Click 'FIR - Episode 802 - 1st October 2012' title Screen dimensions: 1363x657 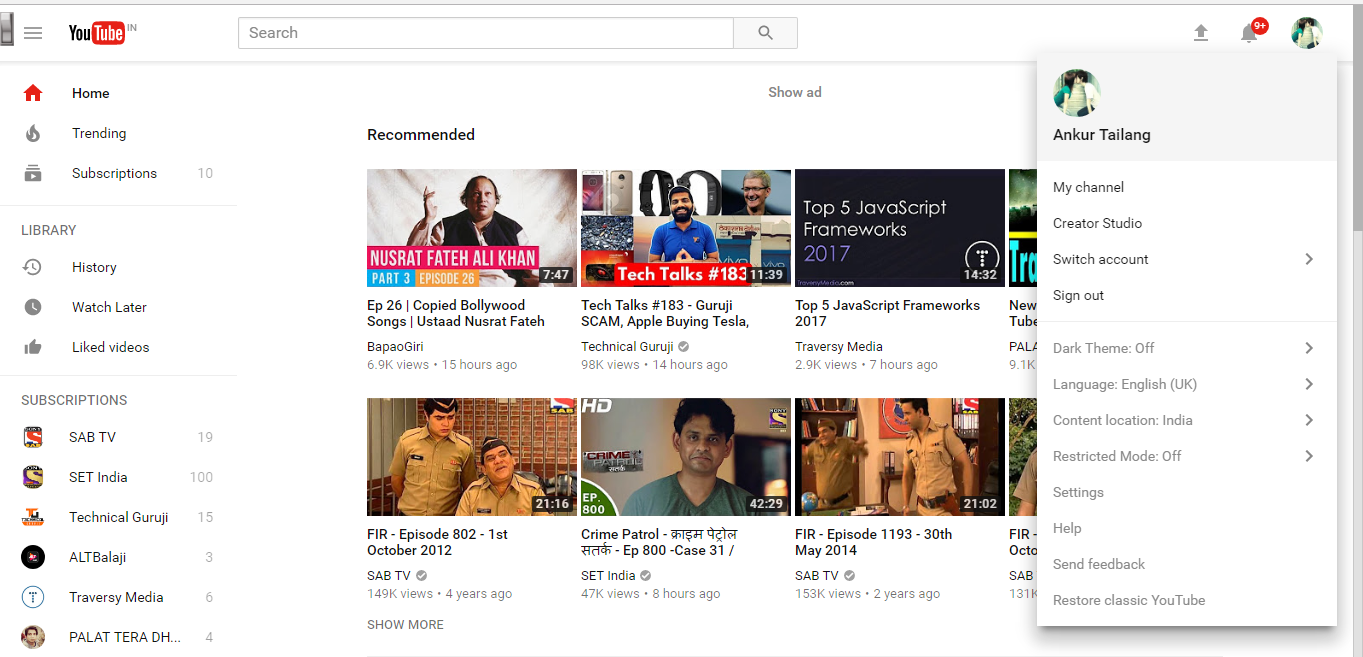pyautogui.click(x=437, y=542)
